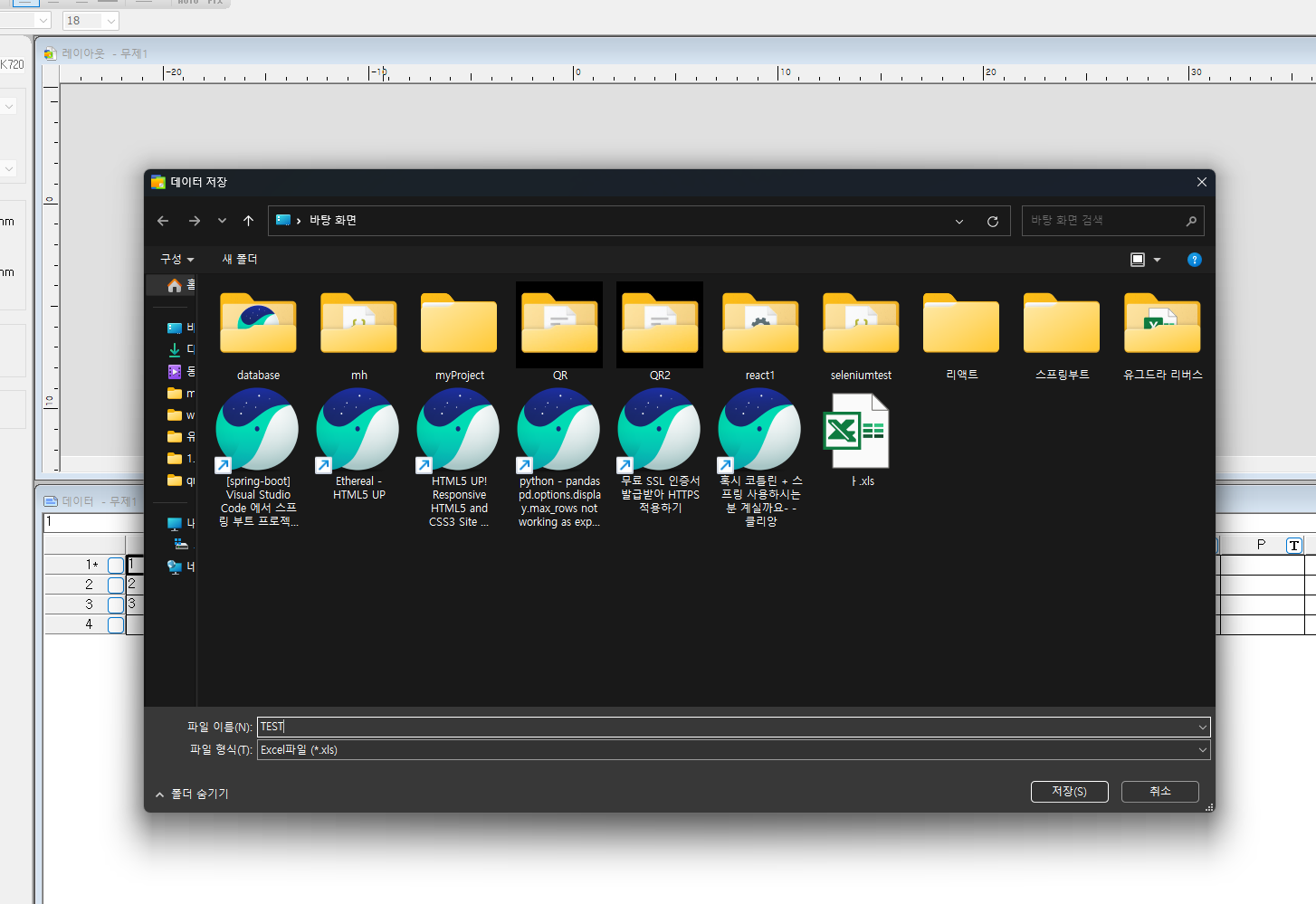This screenshot has width=1316, height=904.
Task: Select data cell containing 3
Action: click(134, 604)
